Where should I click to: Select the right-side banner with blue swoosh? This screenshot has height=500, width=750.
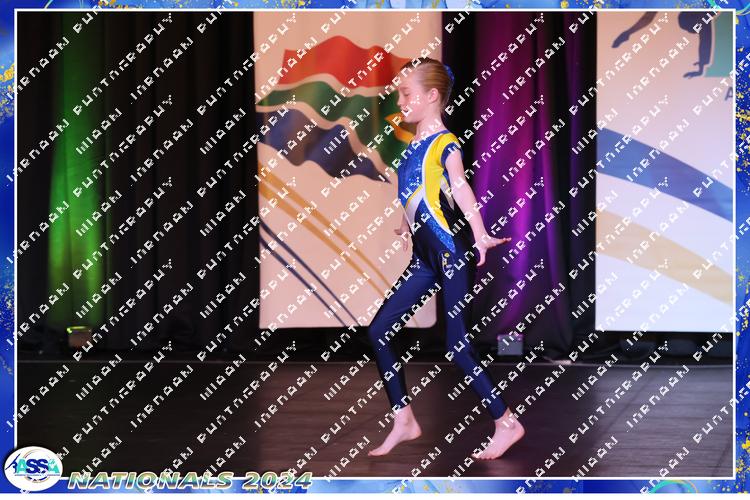pos(664,170)
